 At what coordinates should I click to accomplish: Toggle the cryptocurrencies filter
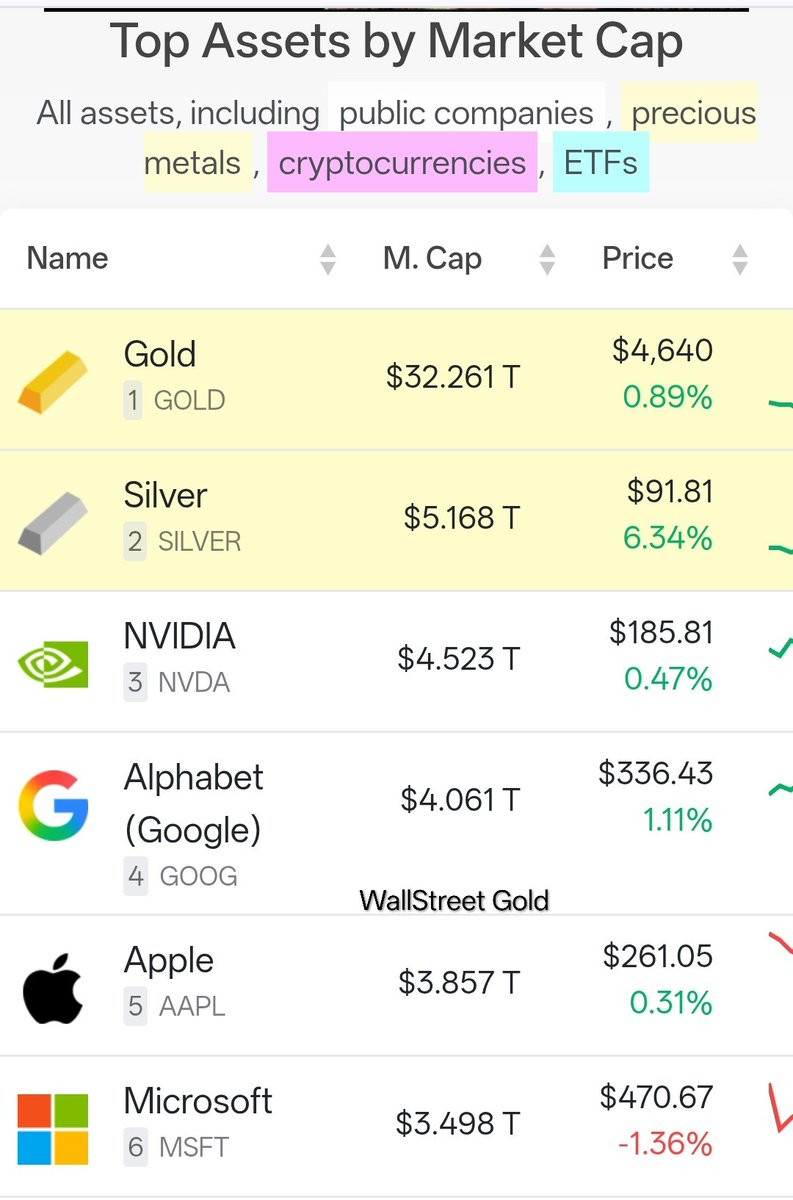click(x=402, y=163)
